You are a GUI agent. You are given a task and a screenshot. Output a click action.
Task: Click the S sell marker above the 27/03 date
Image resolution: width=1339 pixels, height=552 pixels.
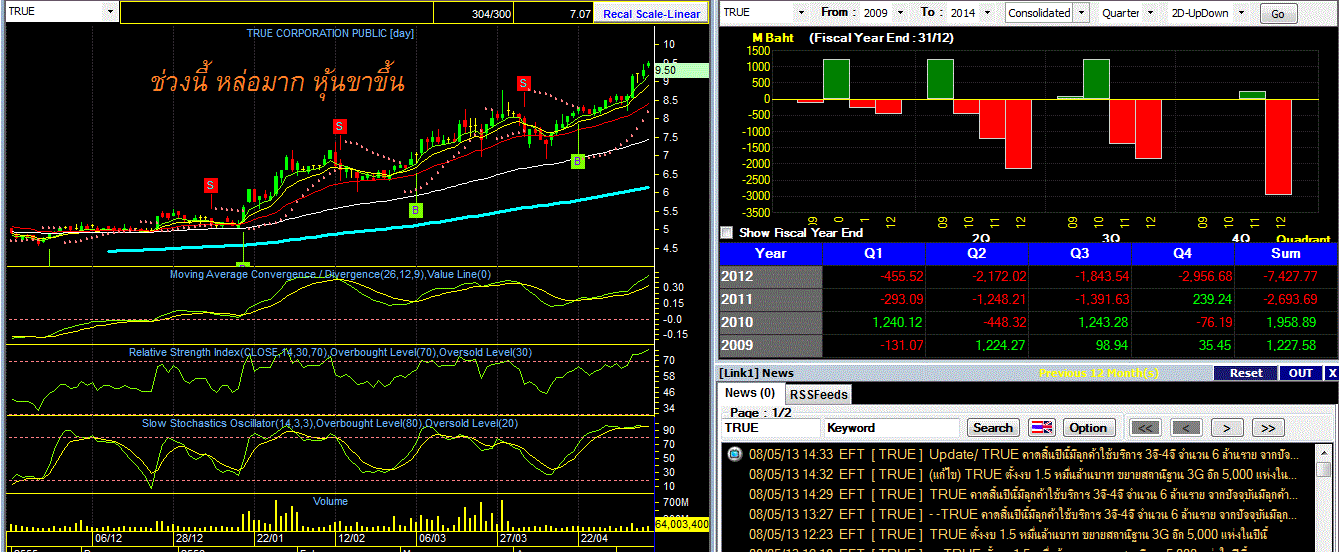[x=523, y=82]
